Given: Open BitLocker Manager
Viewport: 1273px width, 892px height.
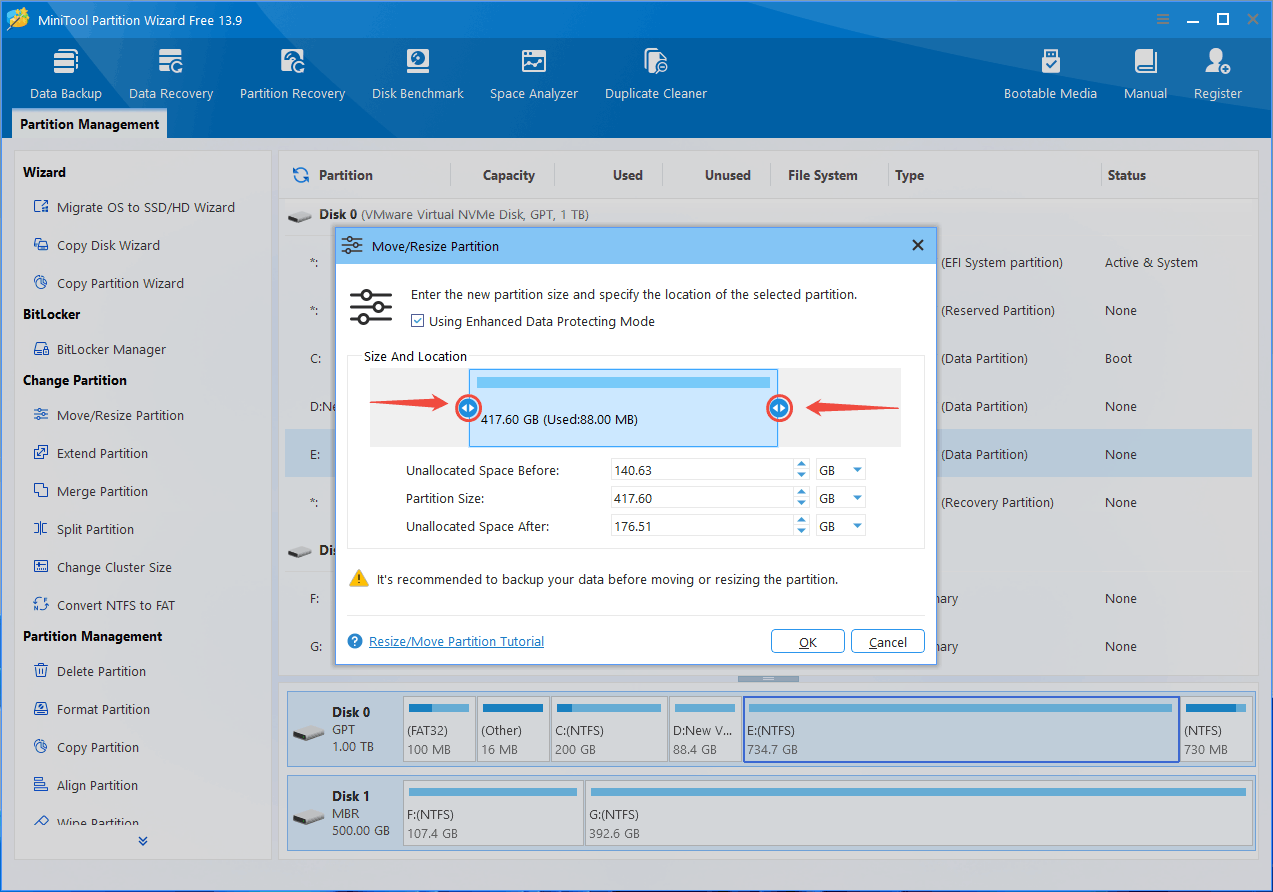Looking at the screenshot, I should coord(99,349).
